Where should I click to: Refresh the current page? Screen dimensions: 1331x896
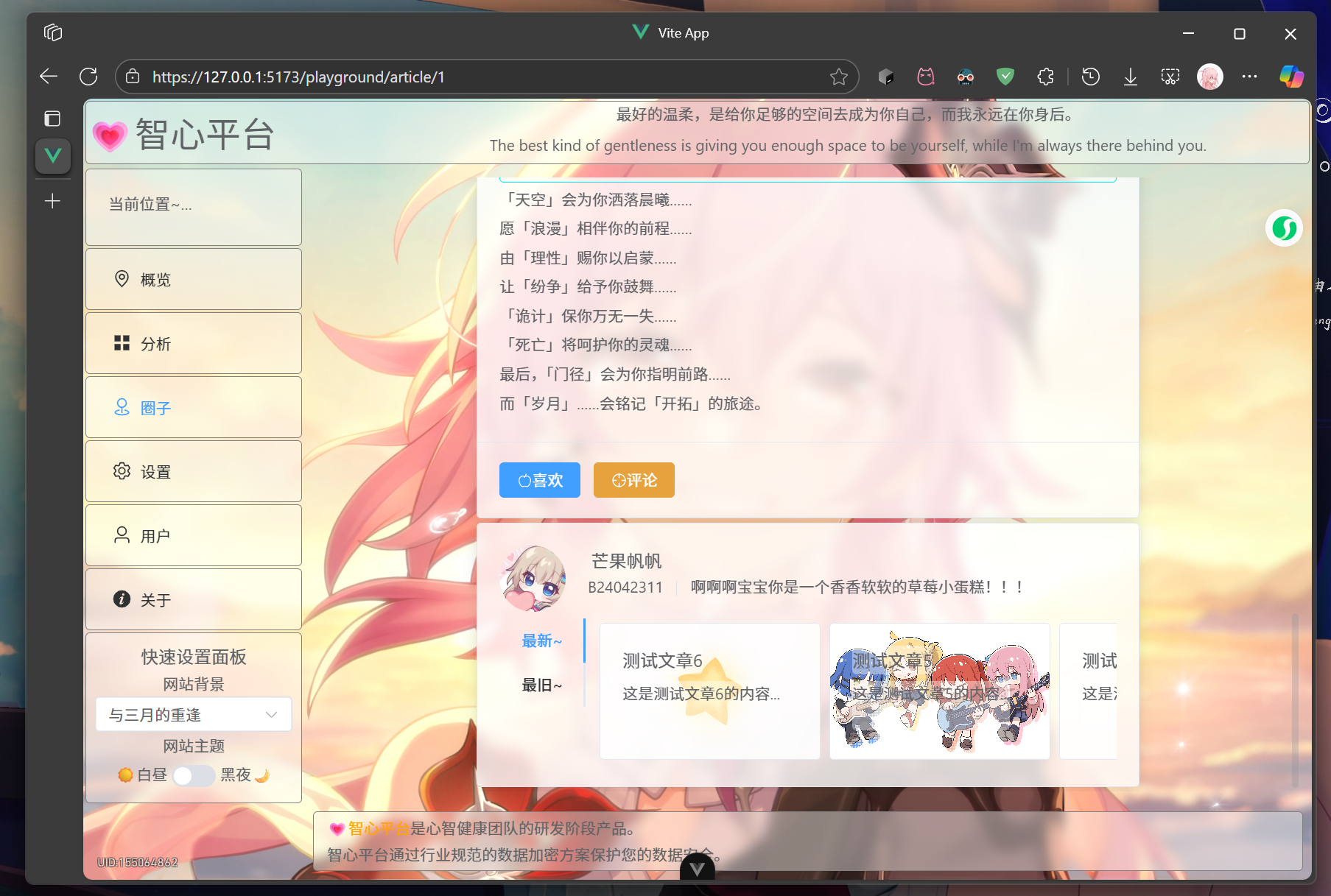point(88,77)
